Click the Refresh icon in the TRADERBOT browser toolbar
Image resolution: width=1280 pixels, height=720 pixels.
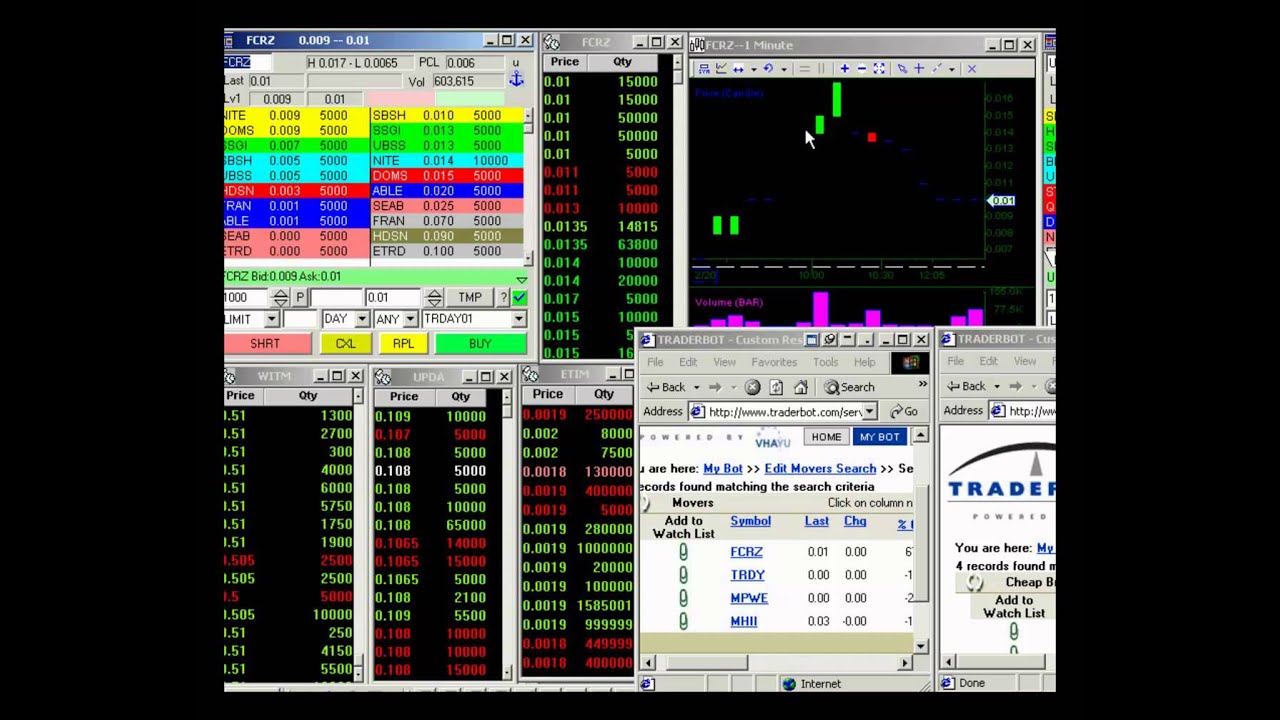(776, 387)
